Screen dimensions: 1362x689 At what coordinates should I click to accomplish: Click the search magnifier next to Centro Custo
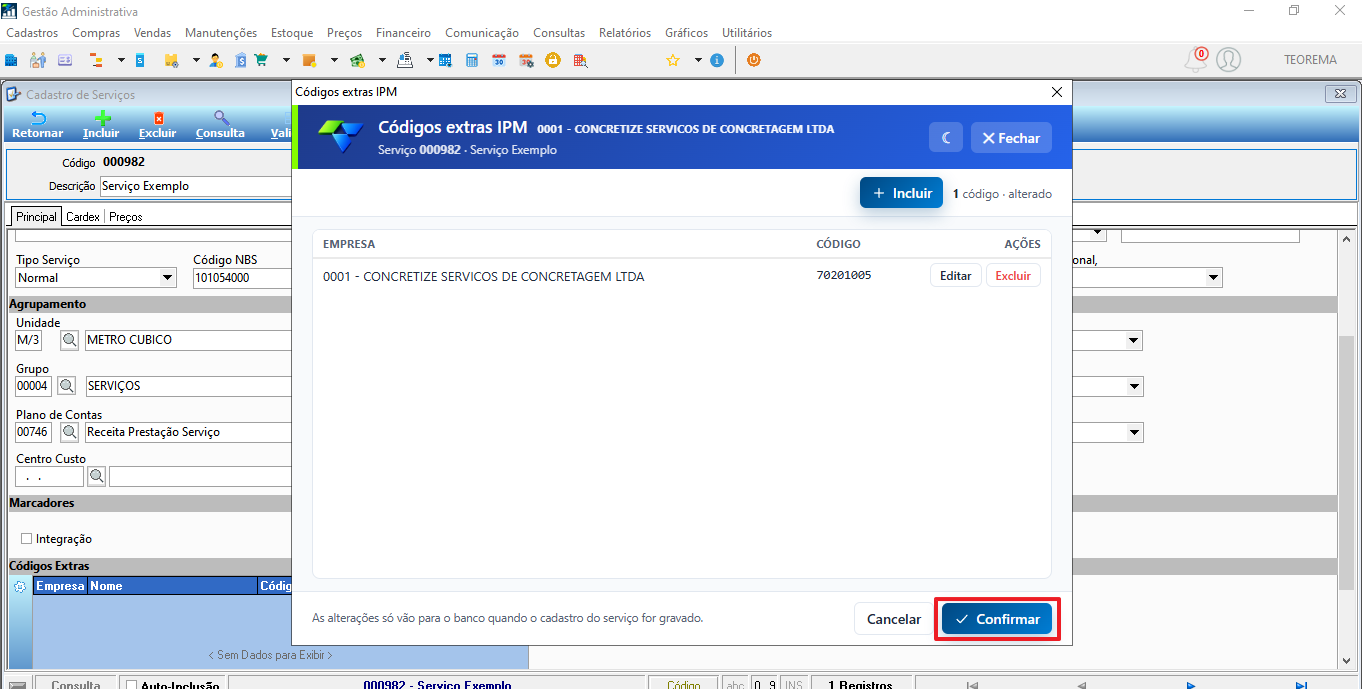[96, 477]
